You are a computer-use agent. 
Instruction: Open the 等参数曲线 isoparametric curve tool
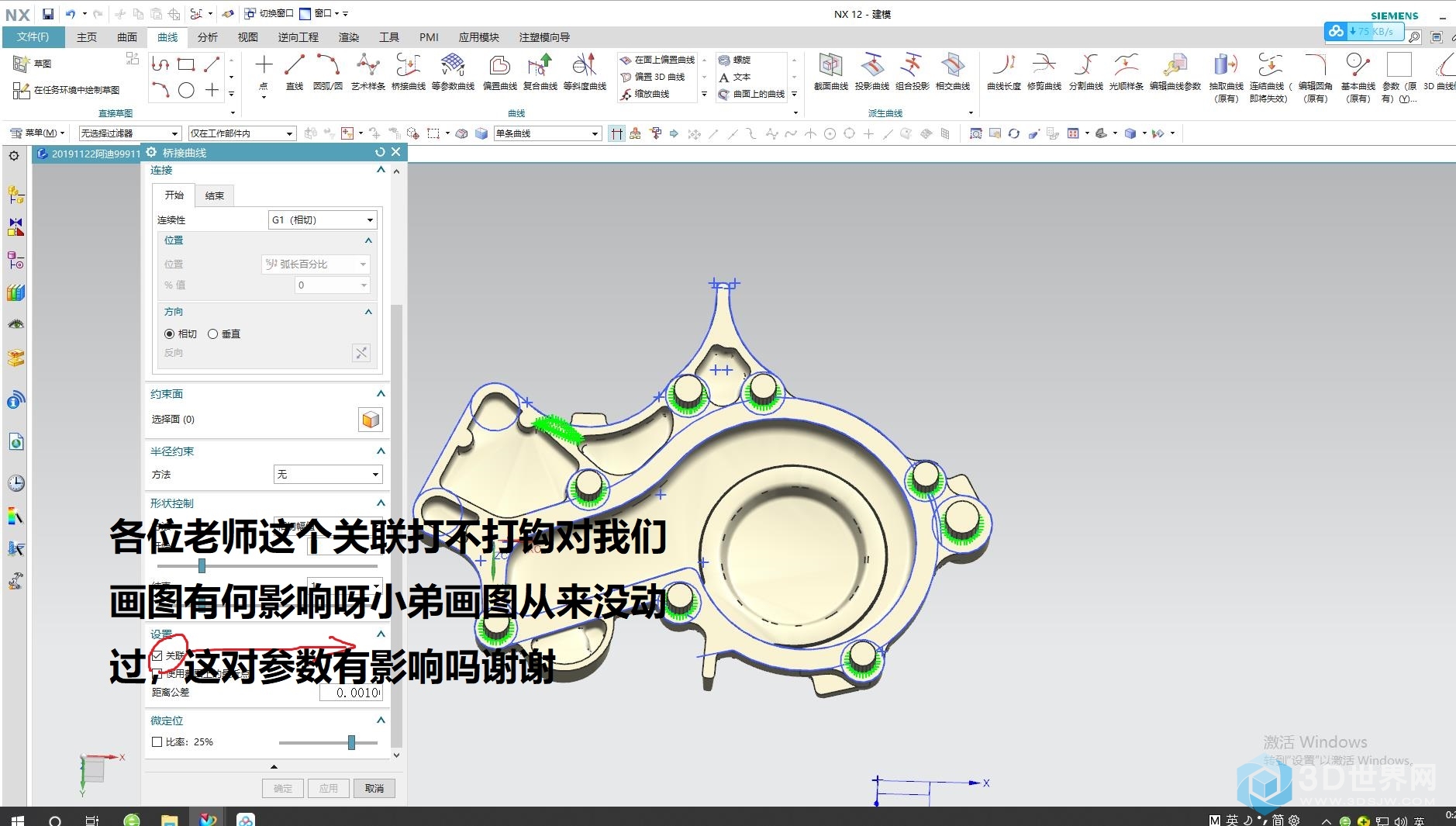(453, 71)
